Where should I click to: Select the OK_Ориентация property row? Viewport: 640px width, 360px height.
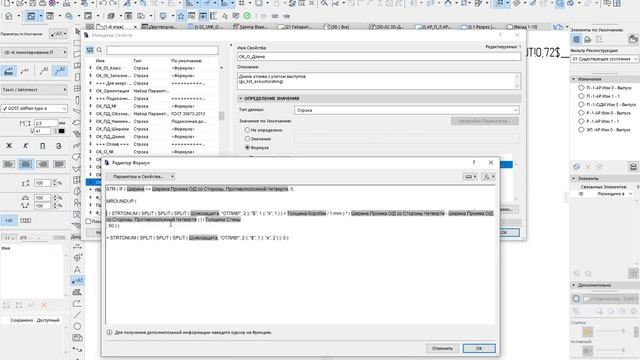click(153, 91)
